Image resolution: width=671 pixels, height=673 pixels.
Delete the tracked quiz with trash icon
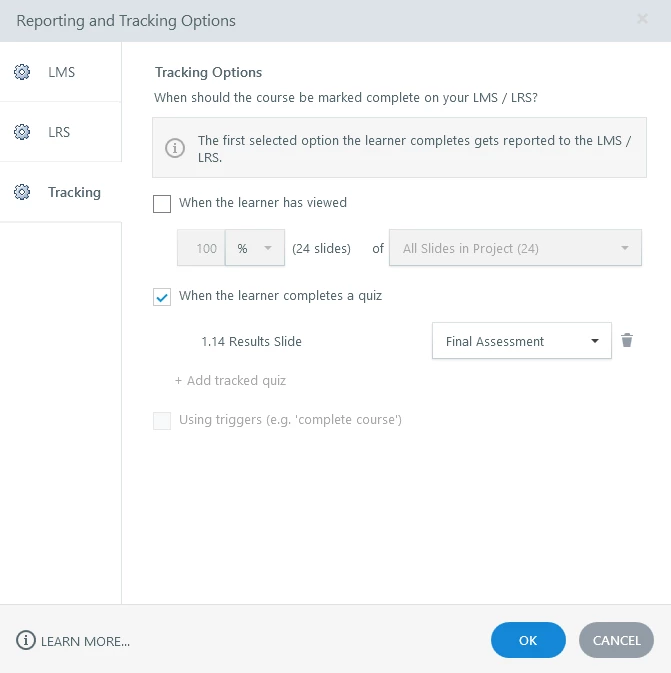click(627, 341)
